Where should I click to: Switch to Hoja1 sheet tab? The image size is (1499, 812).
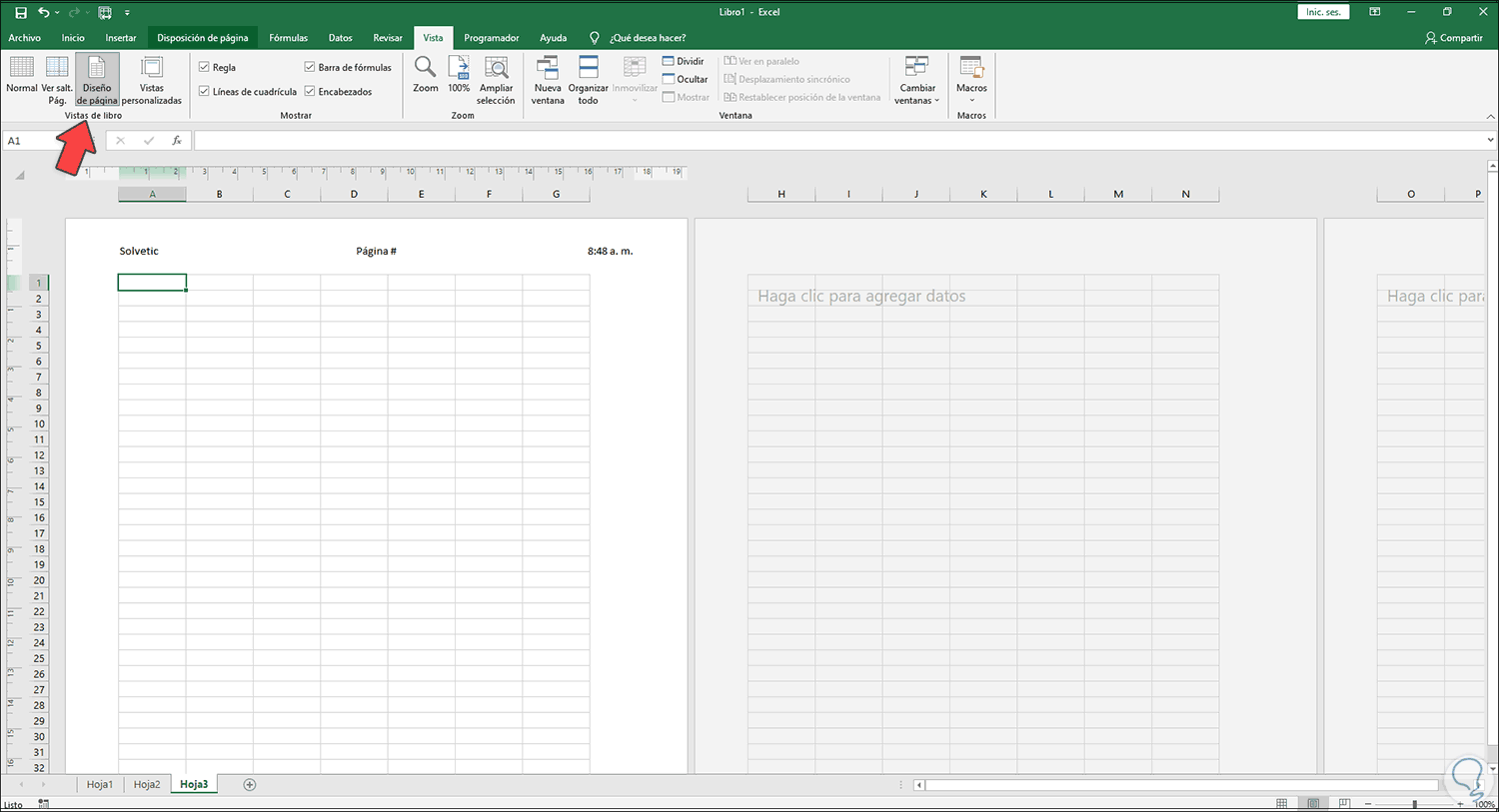tap(99, 785)
